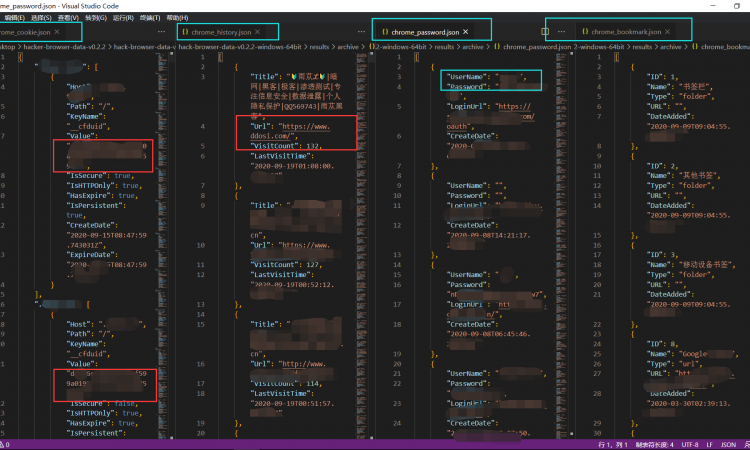Click the "Name": "其他书签" line
This screenshot has height=450, width=750.
[684, 176]
